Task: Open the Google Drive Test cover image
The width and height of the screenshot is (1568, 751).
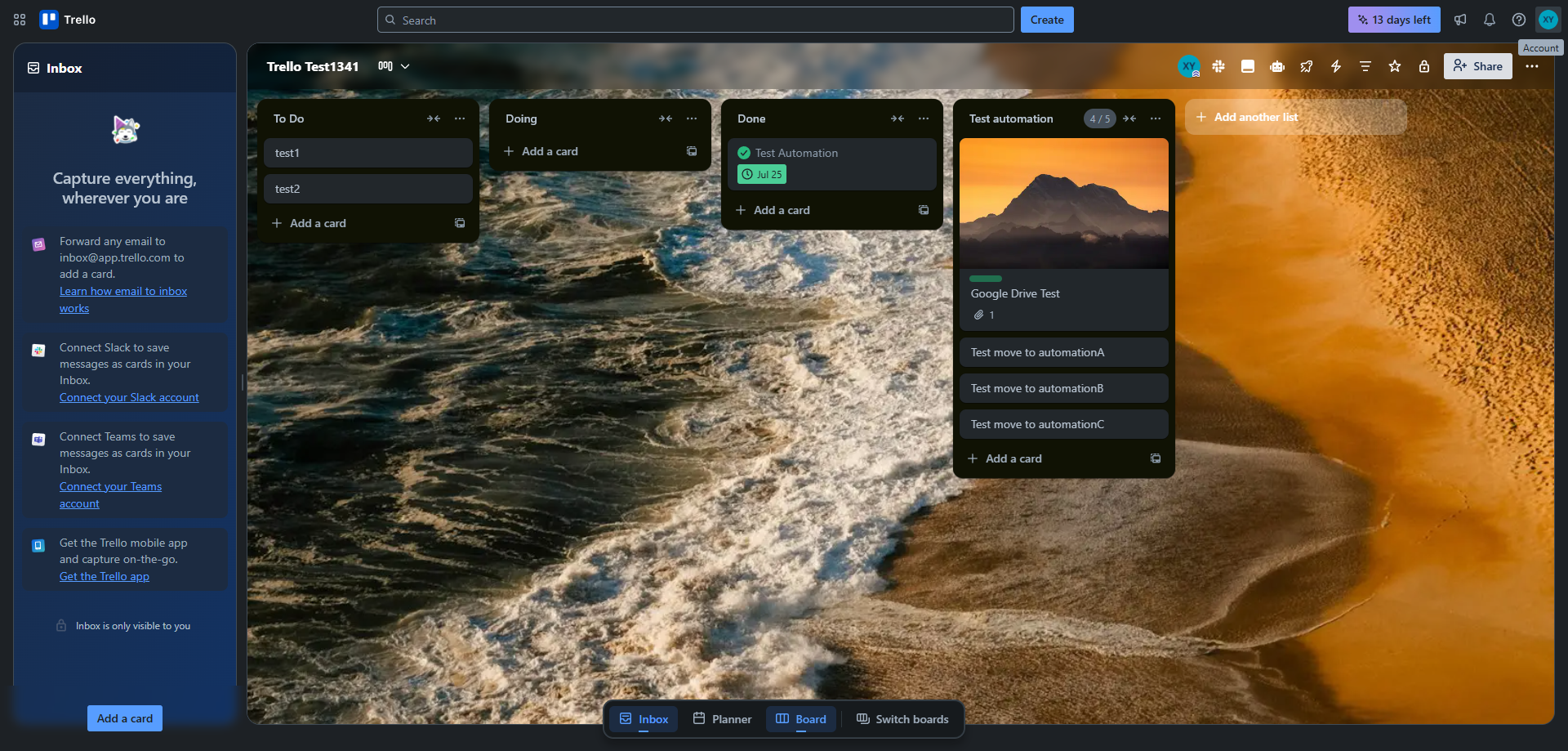Action: [x=1064, y=203]
